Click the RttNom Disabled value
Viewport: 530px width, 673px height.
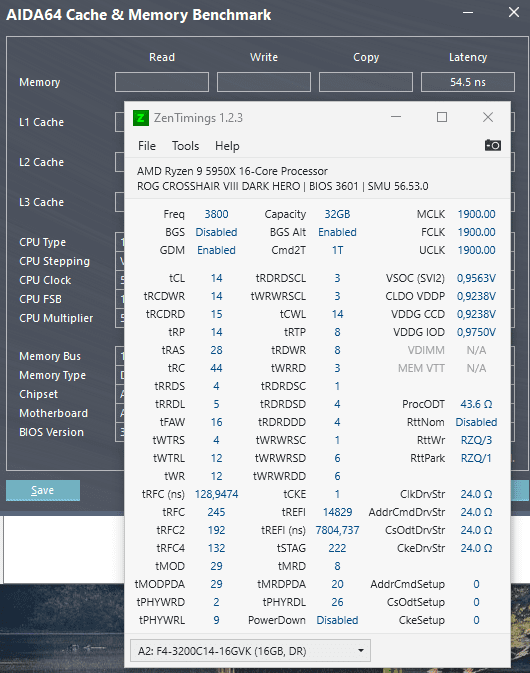(x=476, y=422)
